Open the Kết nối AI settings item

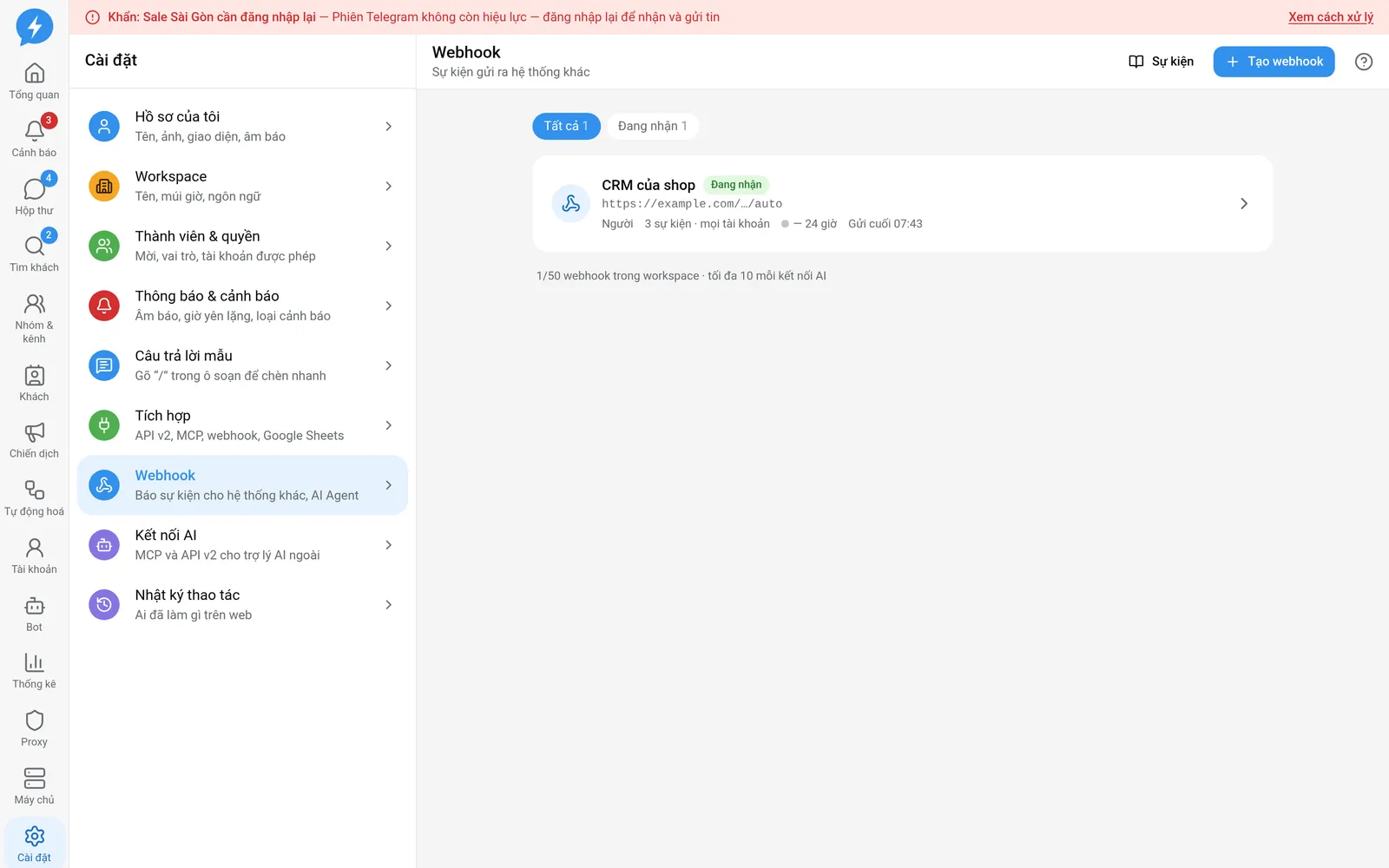point(242,545)
